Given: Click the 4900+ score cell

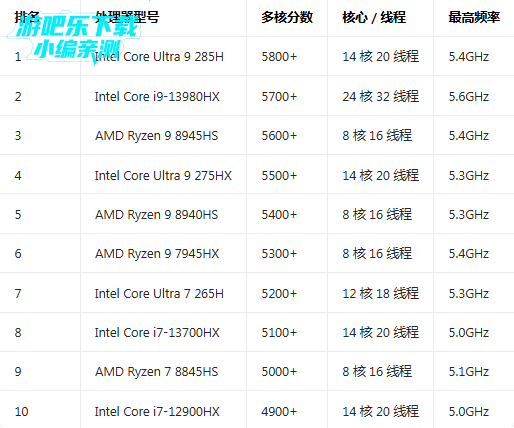Looking at the screenshot, I should tap(279, 412).
